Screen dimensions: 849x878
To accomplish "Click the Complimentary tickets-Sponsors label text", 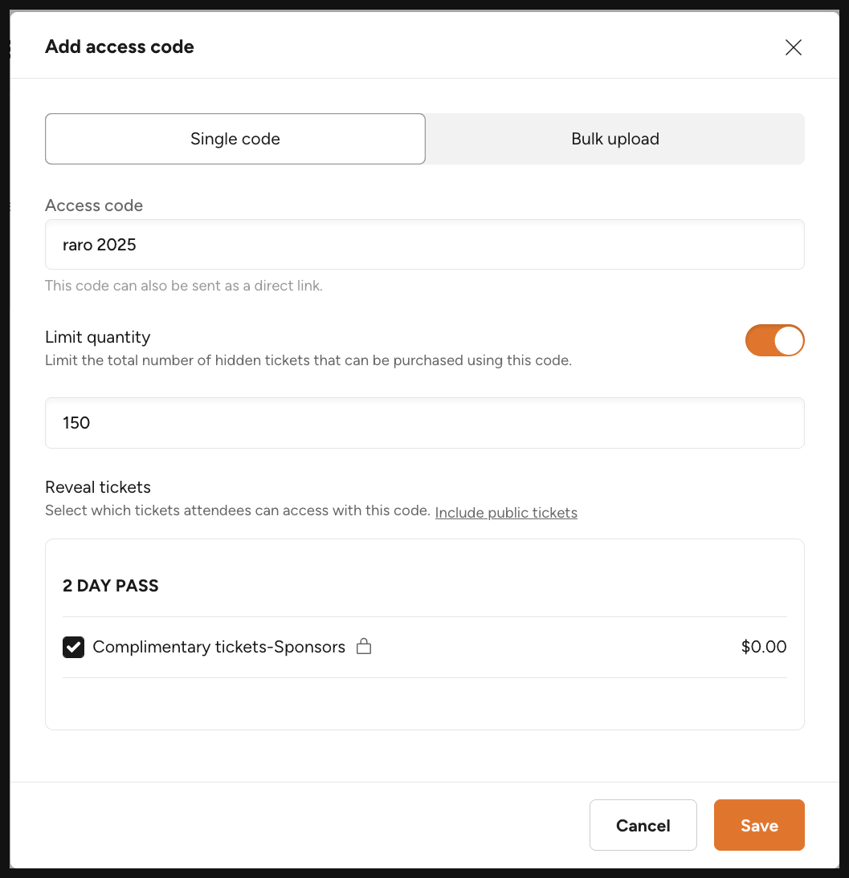I will [x=219, y=647].
